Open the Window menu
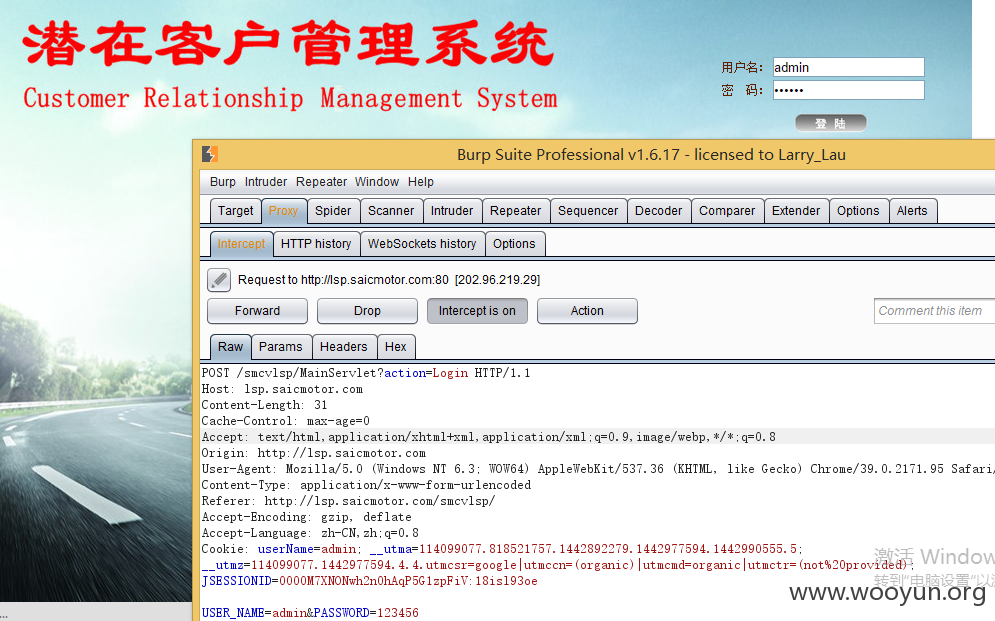 (x=377, y=182)
